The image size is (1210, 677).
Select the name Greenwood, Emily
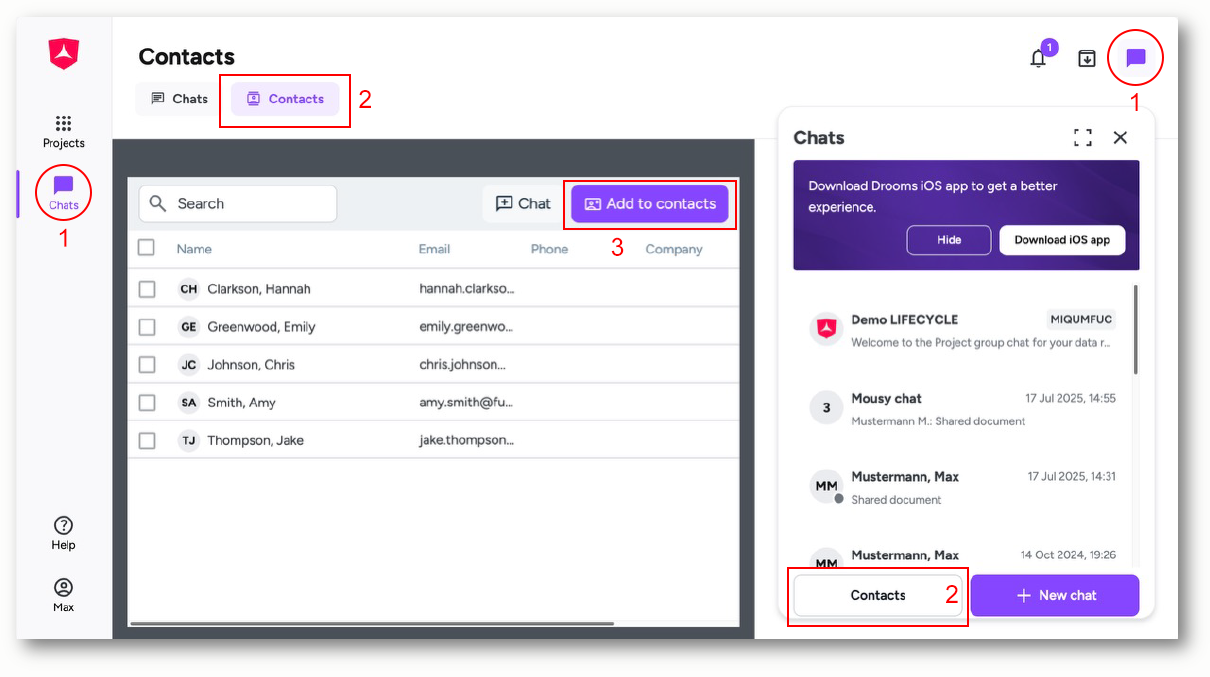point(261,327)
